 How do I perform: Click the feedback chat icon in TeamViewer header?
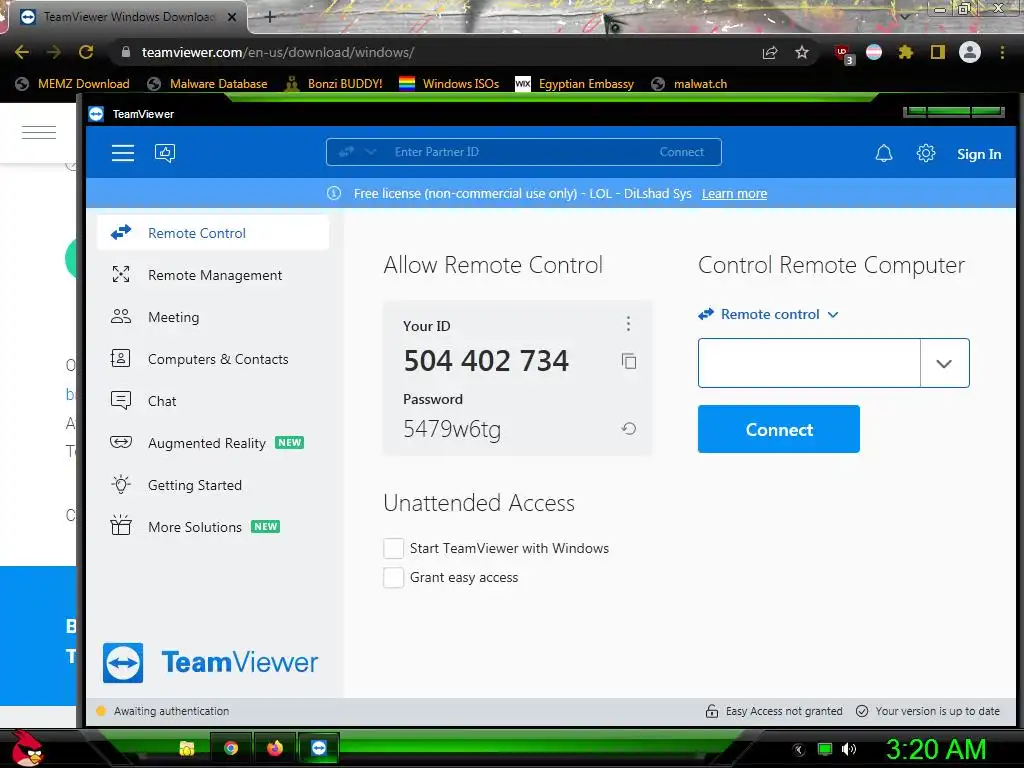pos(165,153)
